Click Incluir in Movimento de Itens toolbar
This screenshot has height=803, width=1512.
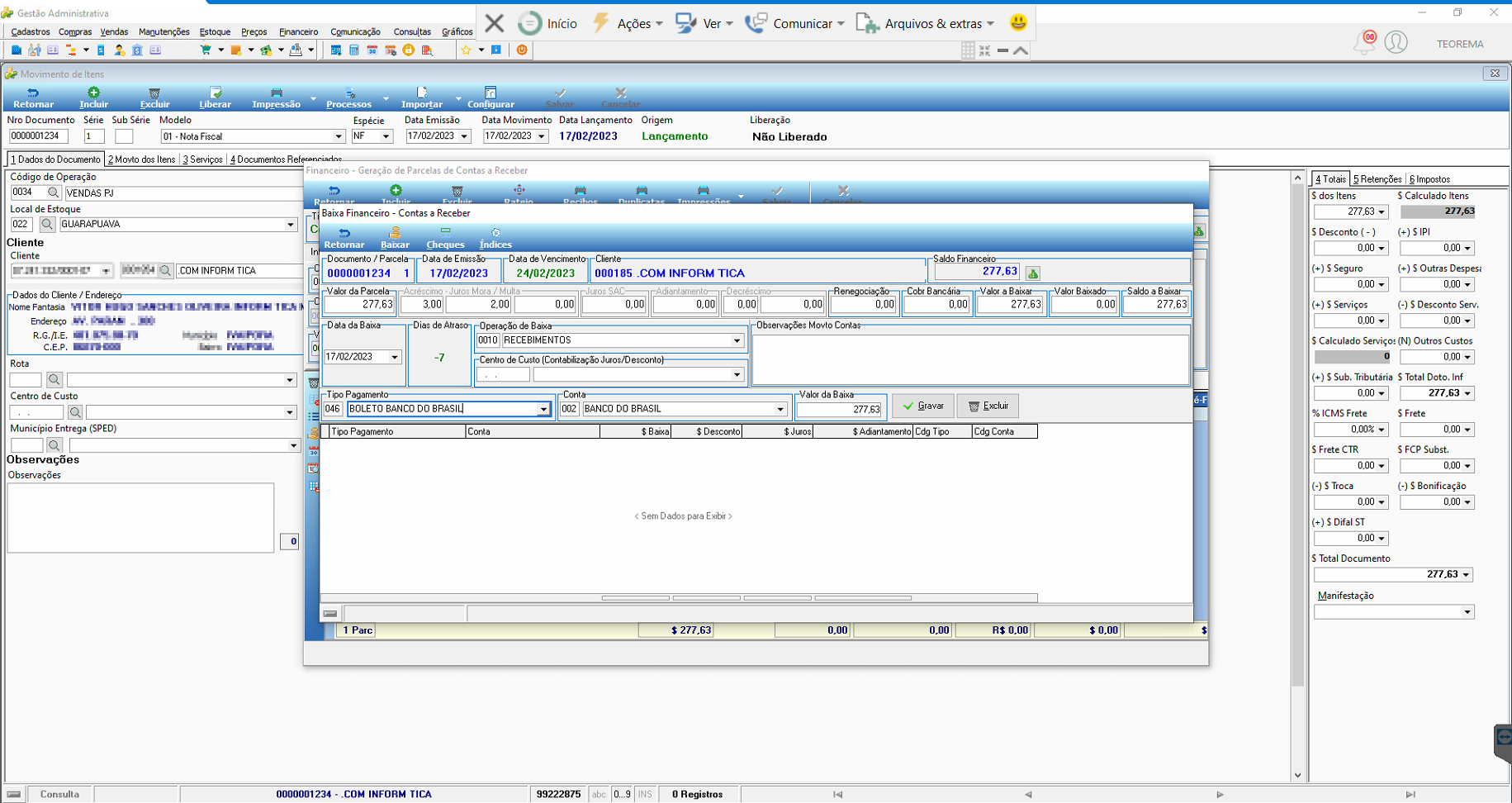click(x=93, y=97)
